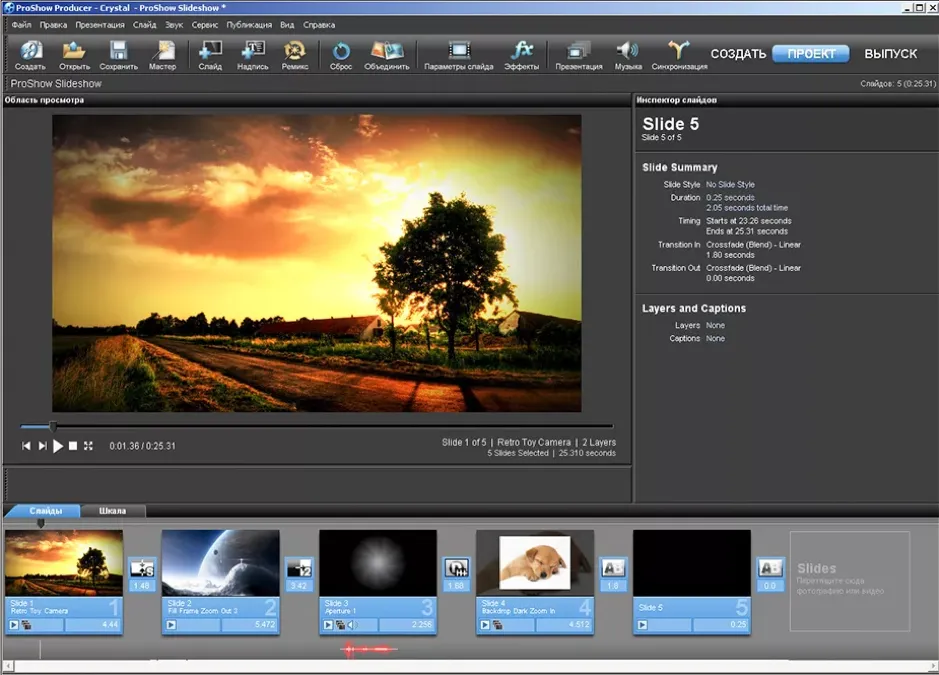Click the preview seek bar handle
The image size is (939, 675).
click(53, 426)
